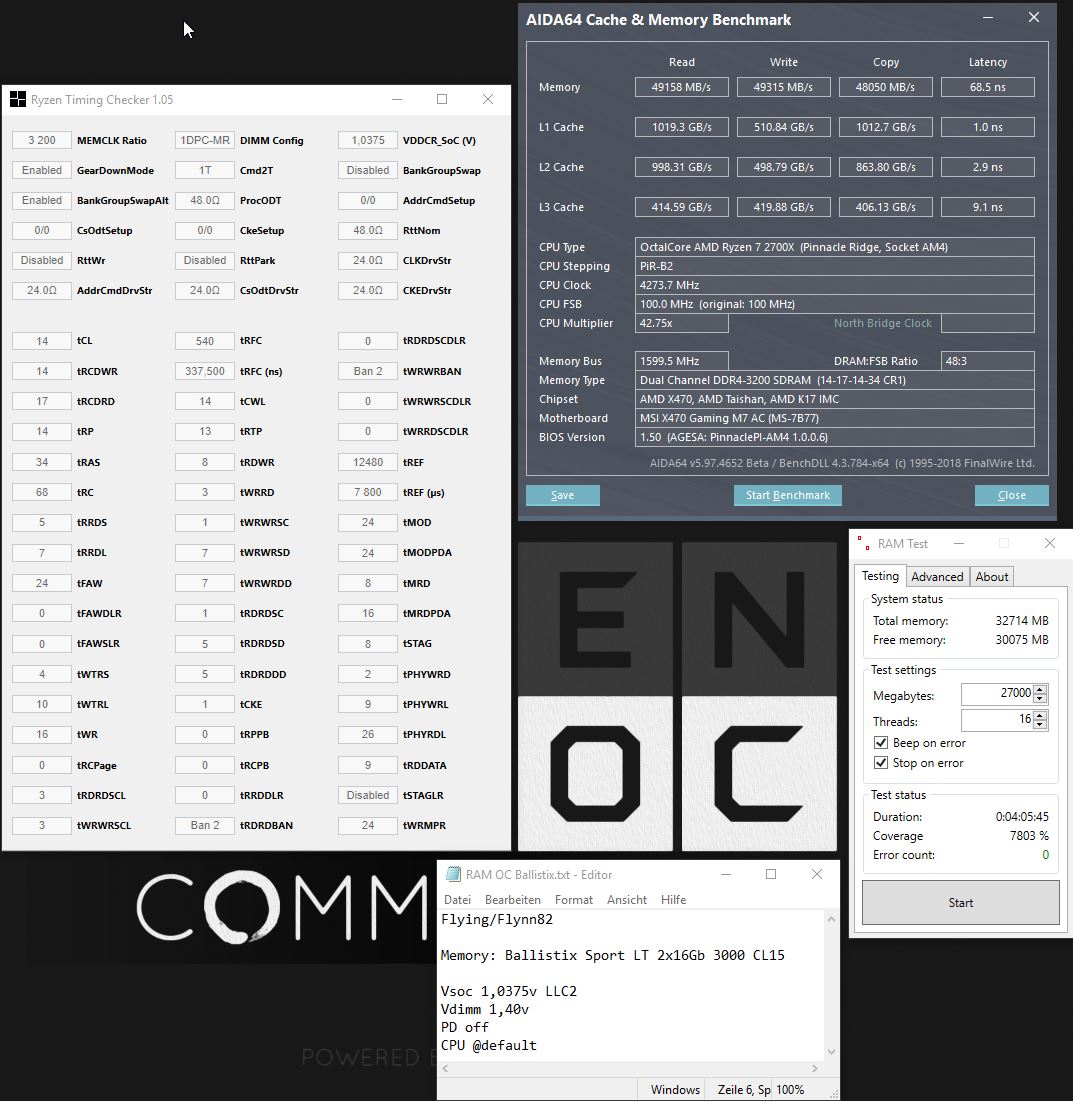Image resolution: width=1073 pixels, height=1101 pixels.
Task: Click the 'Vdimm 1,40v' text line
Action: coord(485,1009)
